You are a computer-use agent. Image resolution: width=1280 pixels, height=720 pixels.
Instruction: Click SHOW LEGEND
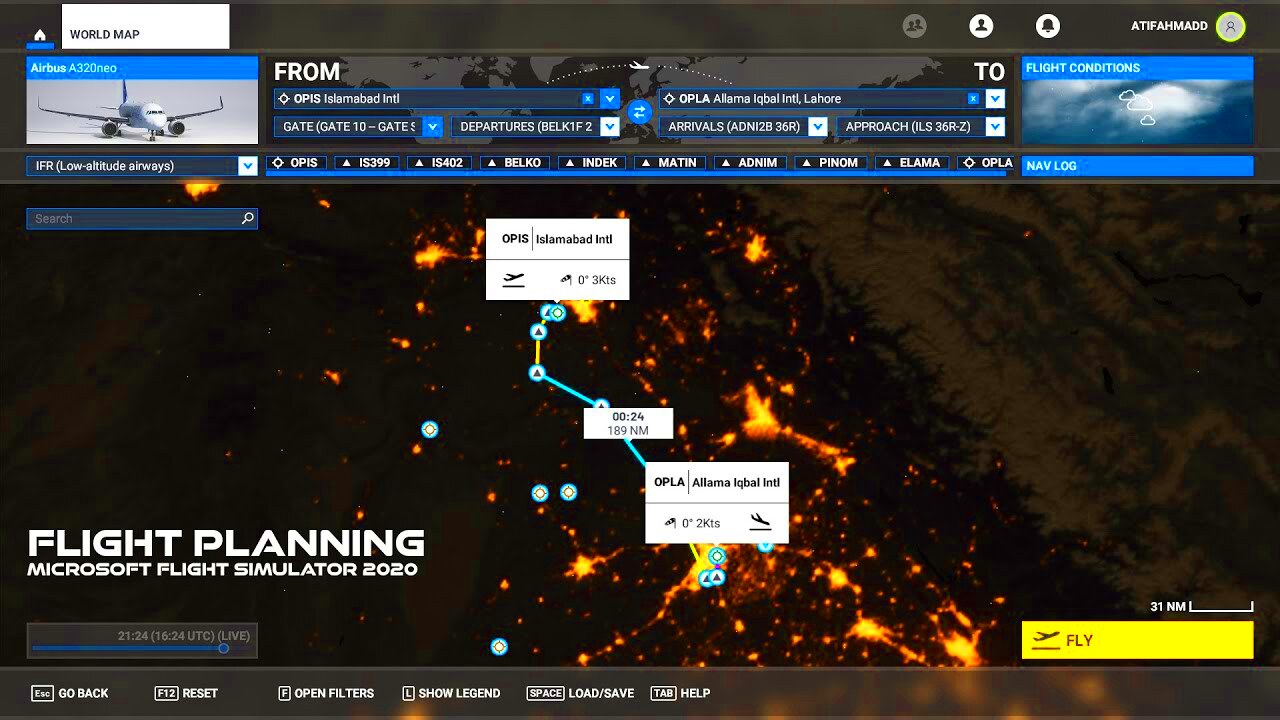[451, 693]
